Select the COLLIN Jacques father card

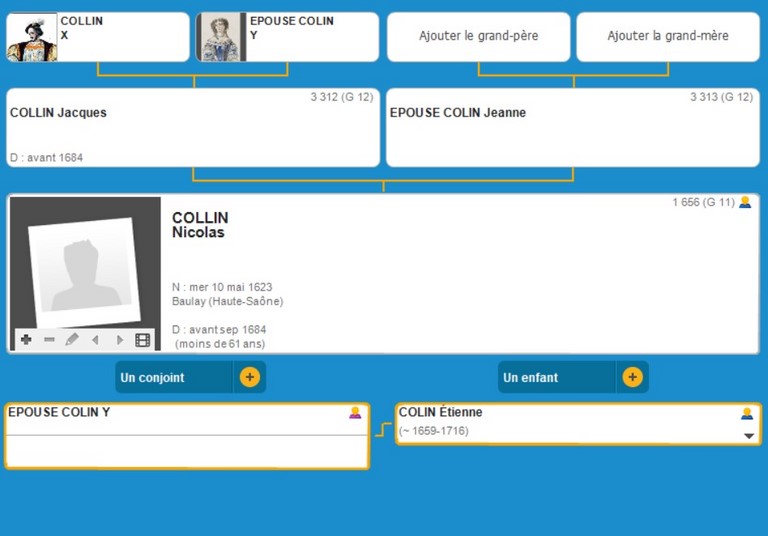click(x=193, y=128)
